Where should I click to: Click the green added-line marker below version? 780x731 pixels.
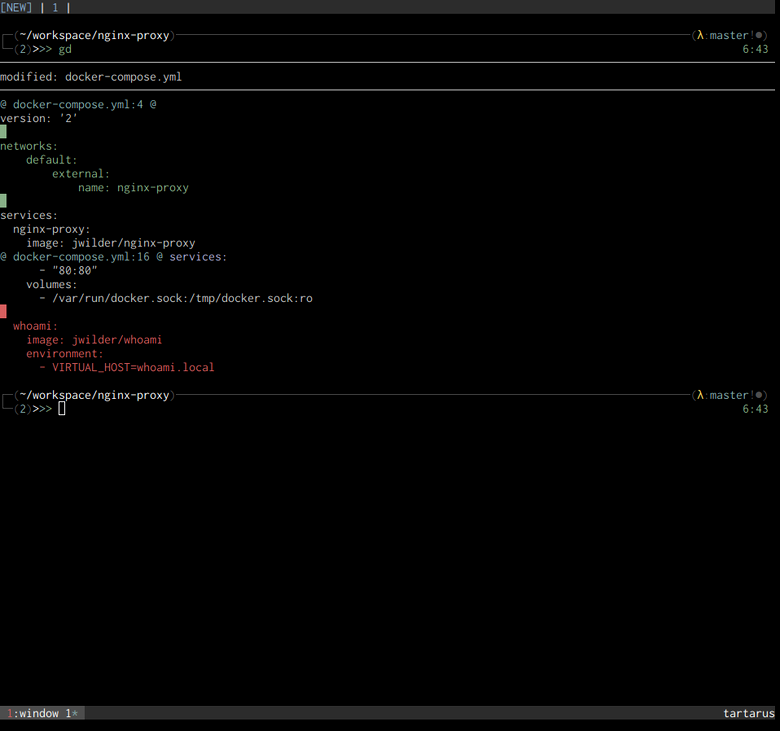coord(3,132)
